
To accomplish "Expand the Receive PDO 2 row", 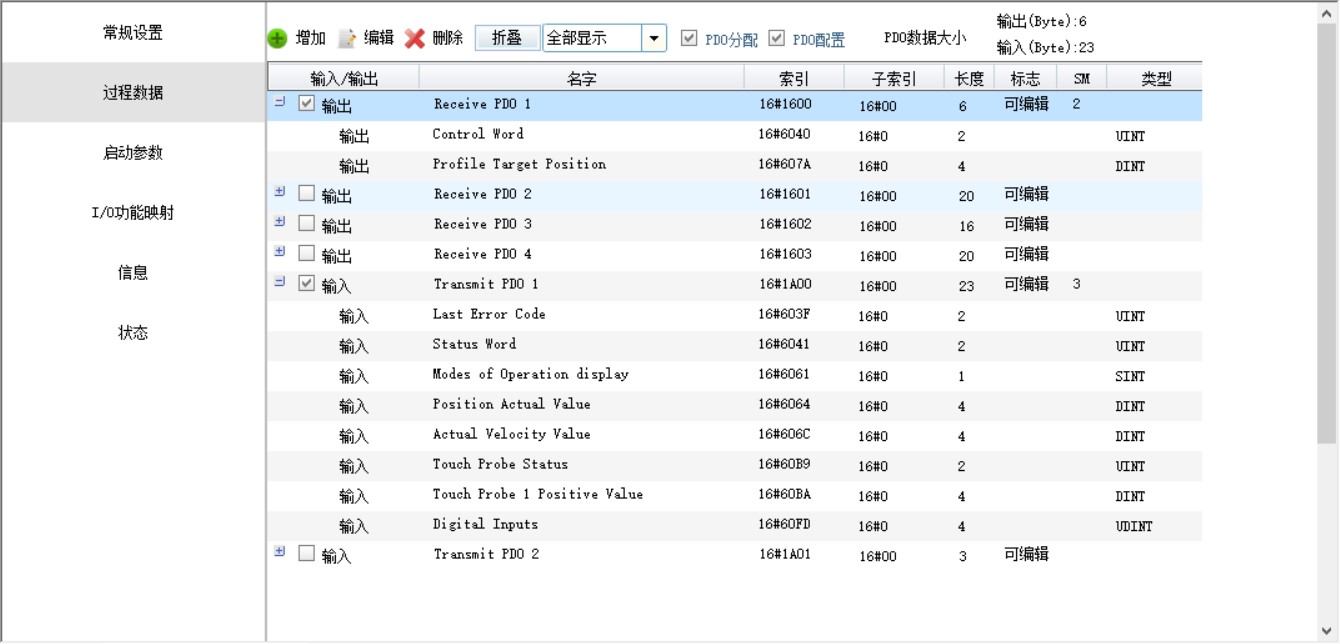I will [280, 192].
